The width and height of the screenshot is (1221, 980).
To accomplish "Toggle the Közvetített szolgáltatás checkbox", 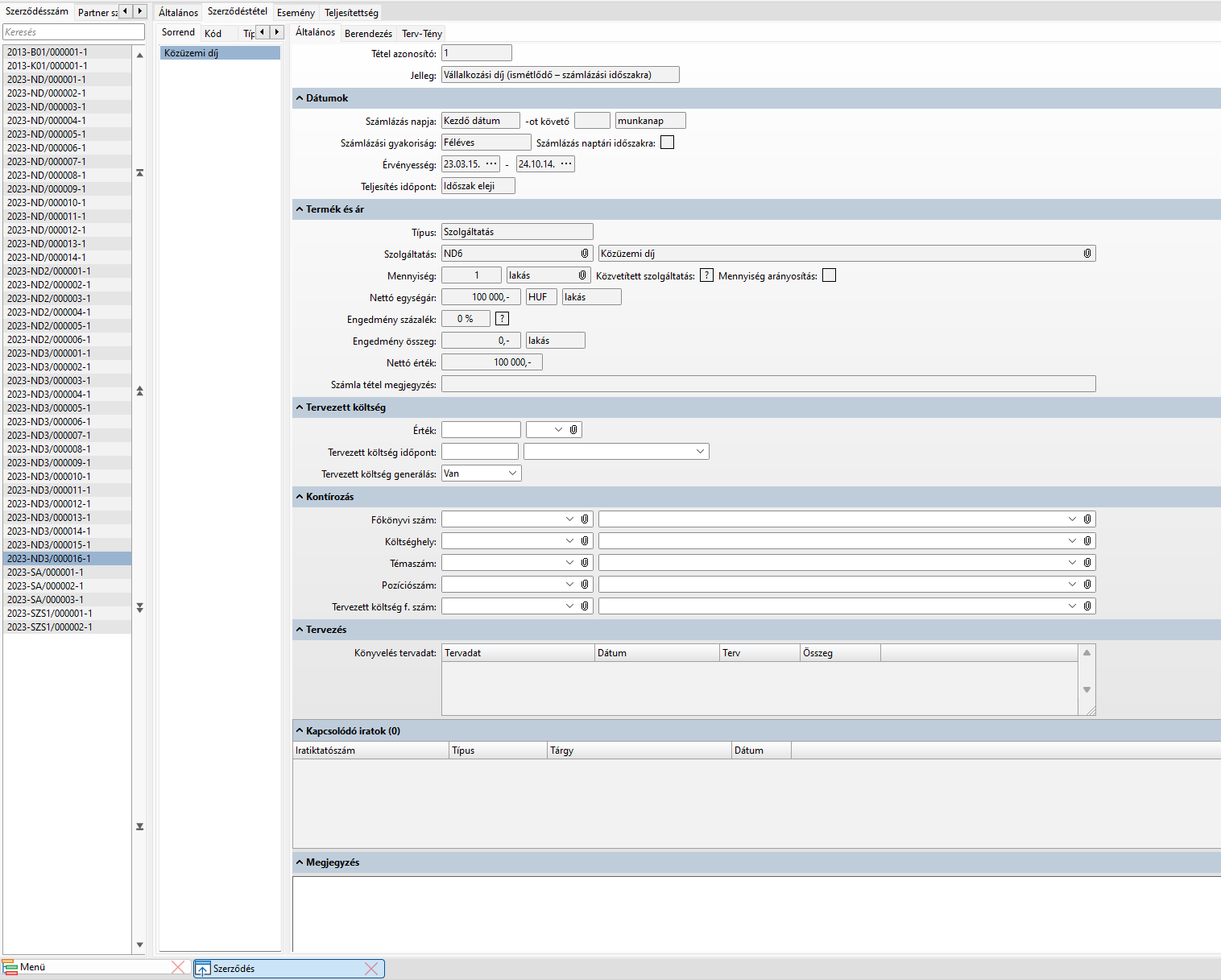I will 706,275.
